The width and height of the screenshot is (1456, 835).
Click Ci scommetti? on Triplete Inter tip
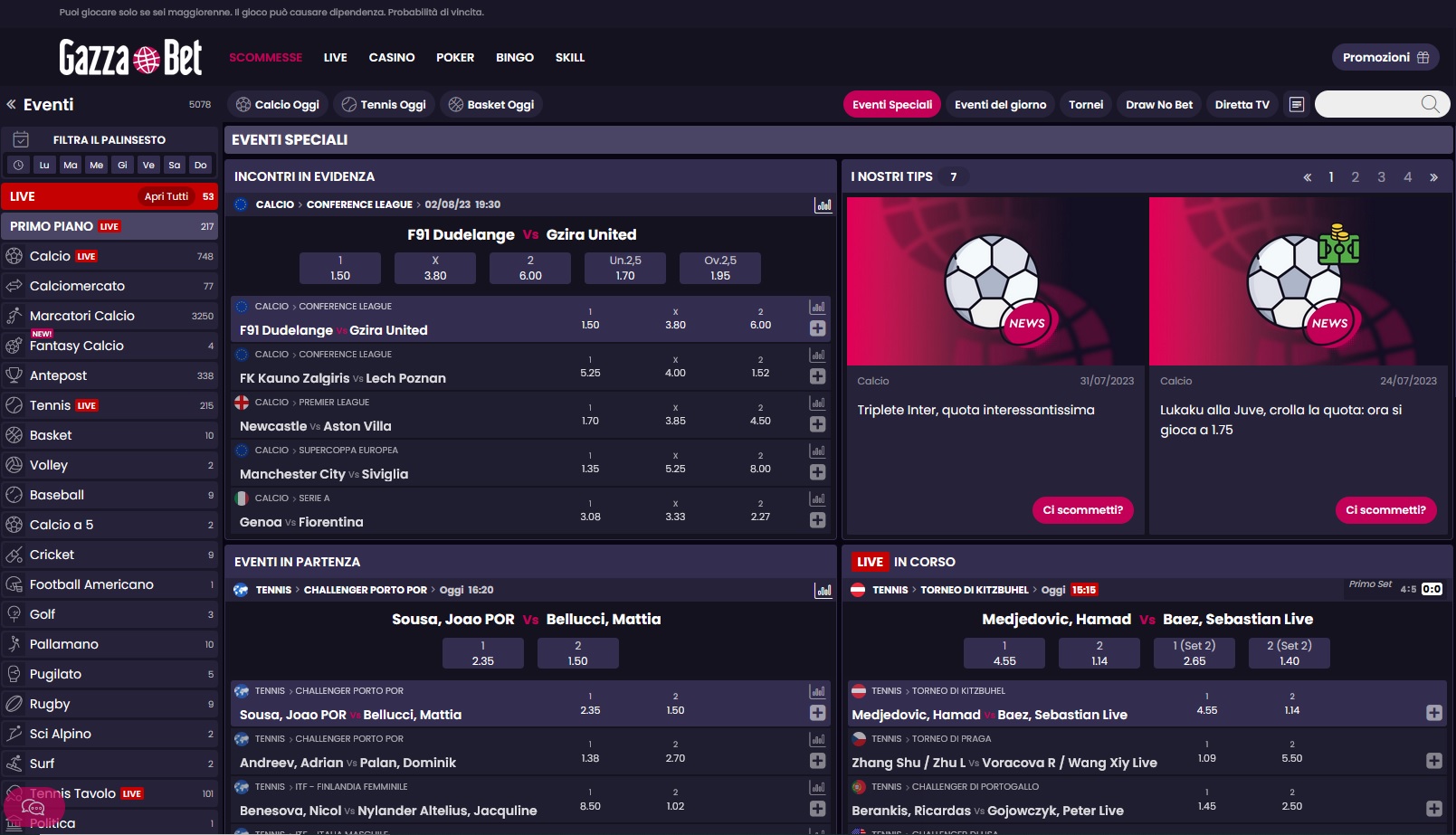tap(1082, 510)
